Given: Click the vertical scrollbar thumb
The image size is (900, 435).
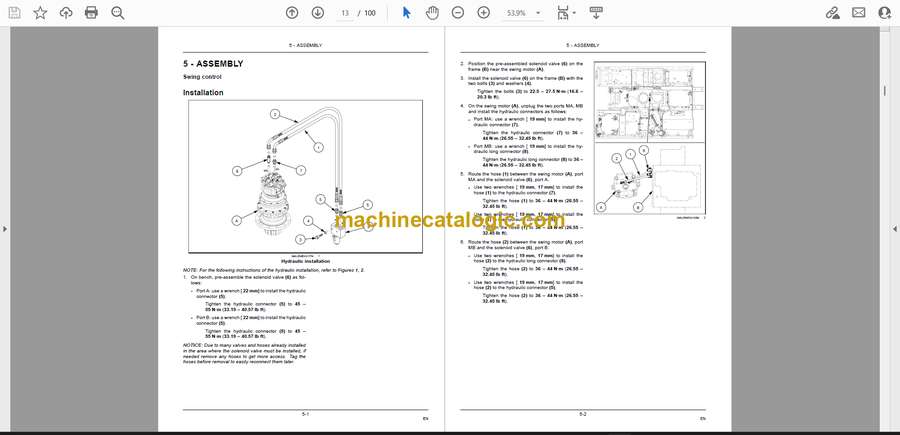Looking at the screenshot, I should click(x=884, y=91).
